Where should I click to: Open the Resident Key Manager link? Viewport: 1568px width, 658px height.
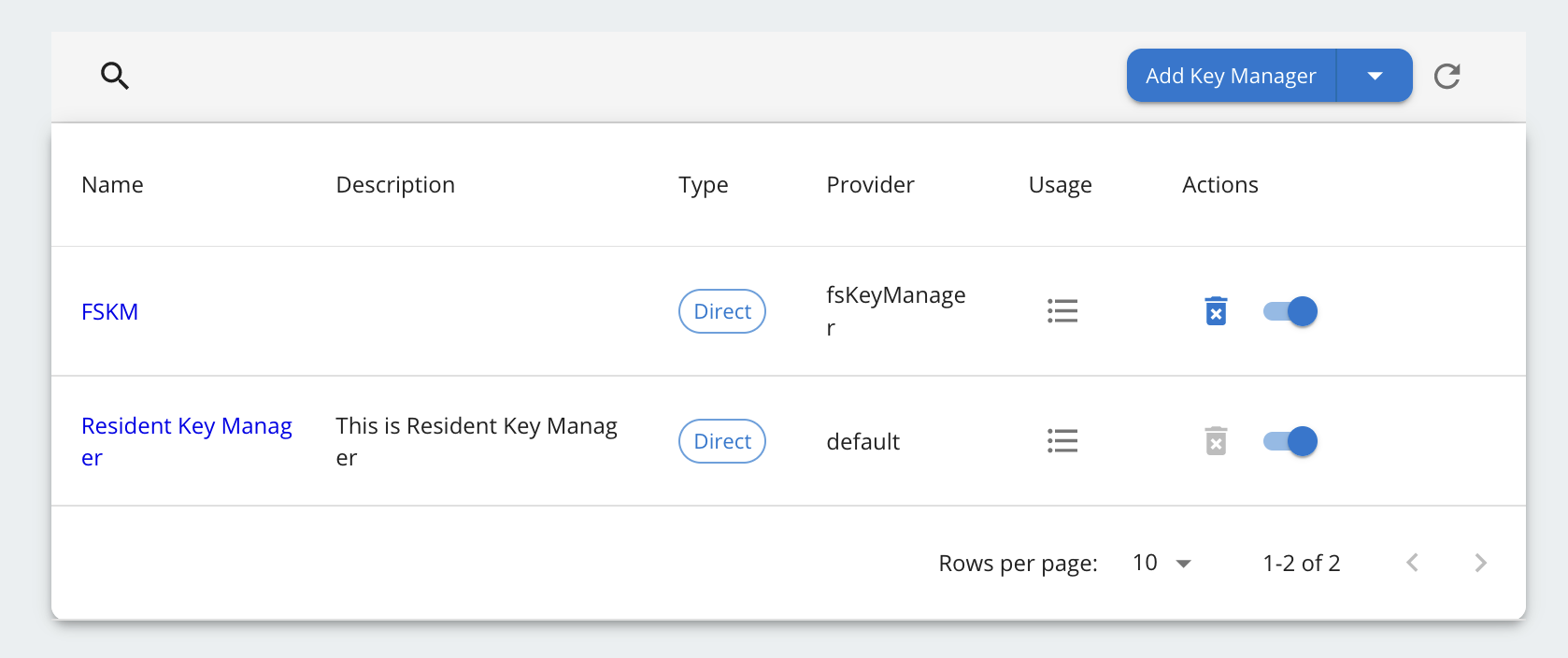tap(187, 441)
